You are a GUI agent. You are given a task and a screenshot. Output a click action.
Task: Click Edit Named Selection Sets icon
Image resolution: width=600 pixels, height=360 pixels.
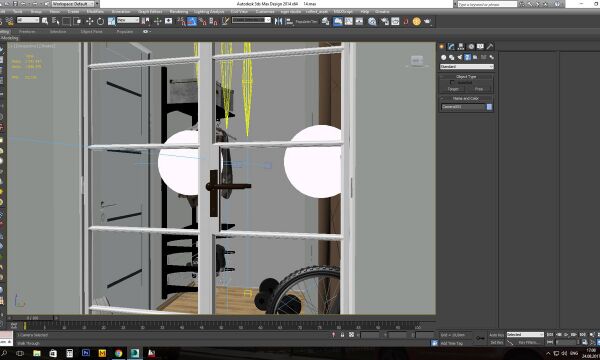coord(226,21)
